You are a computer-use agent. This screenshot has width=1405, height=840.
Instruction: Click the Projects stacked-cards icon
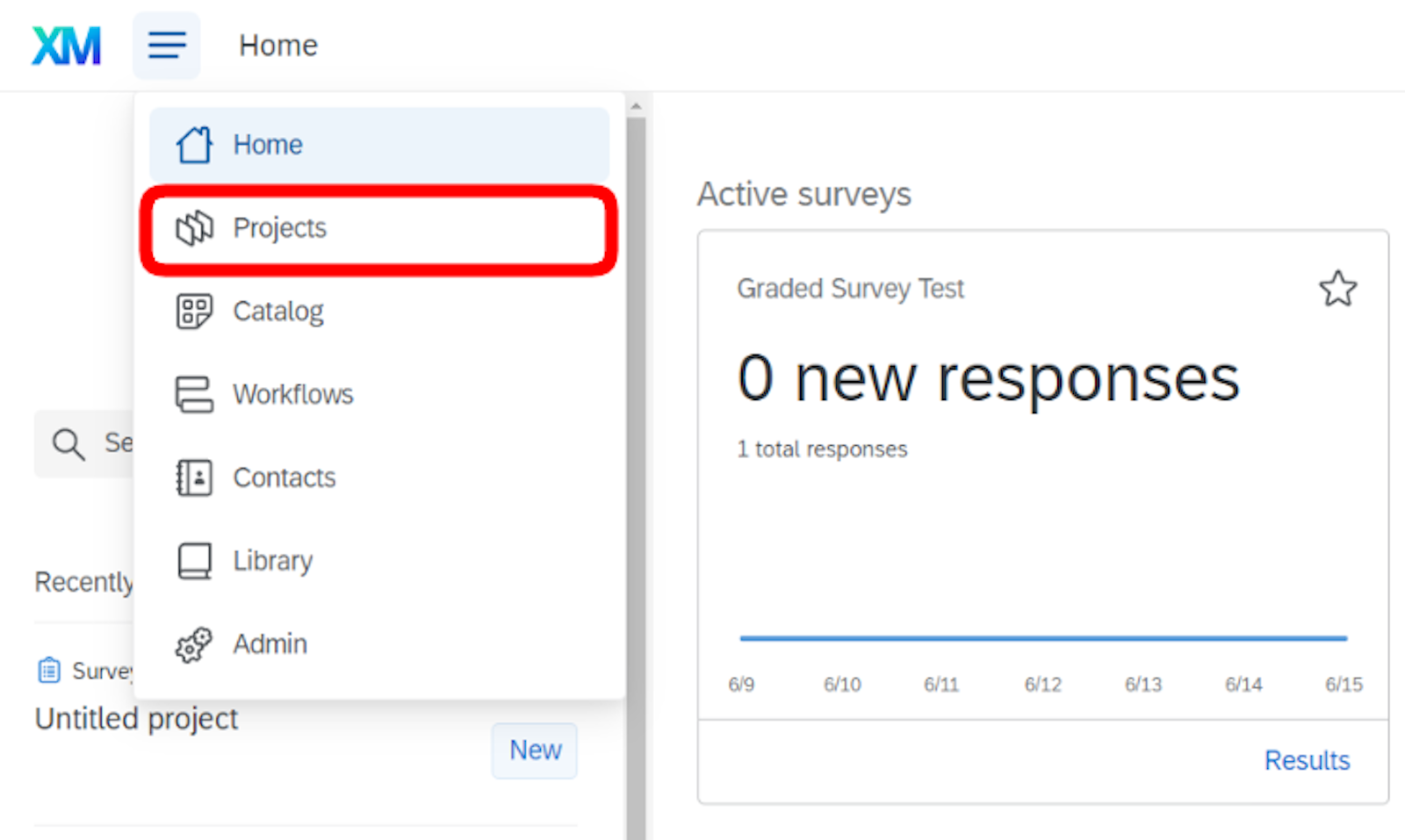(x=194, y=228)
